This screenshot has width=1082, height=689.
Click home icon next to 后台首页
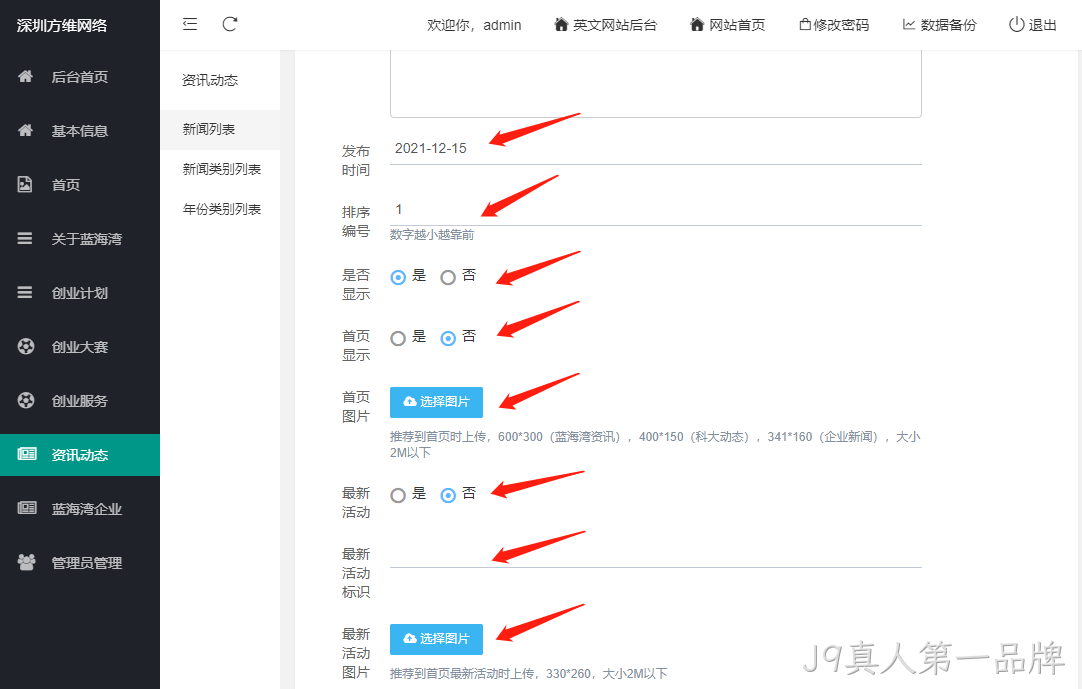tap(26, 77)
